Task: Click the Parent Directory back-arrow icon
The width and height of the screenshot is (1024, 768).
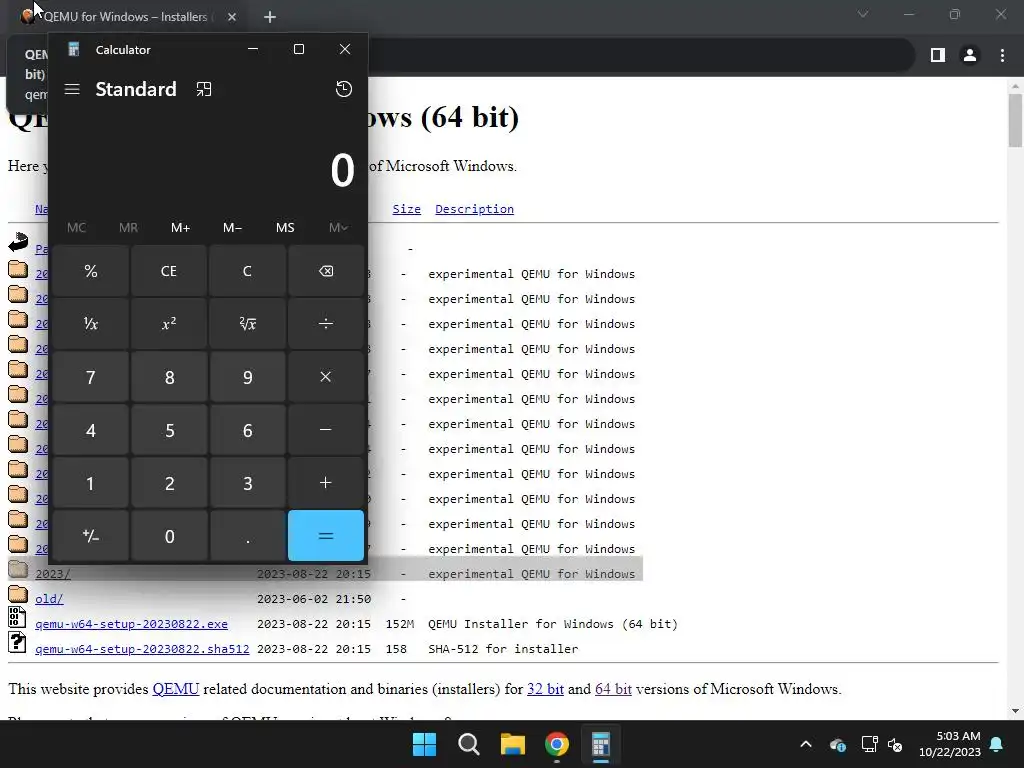Action: pos(18,242)
